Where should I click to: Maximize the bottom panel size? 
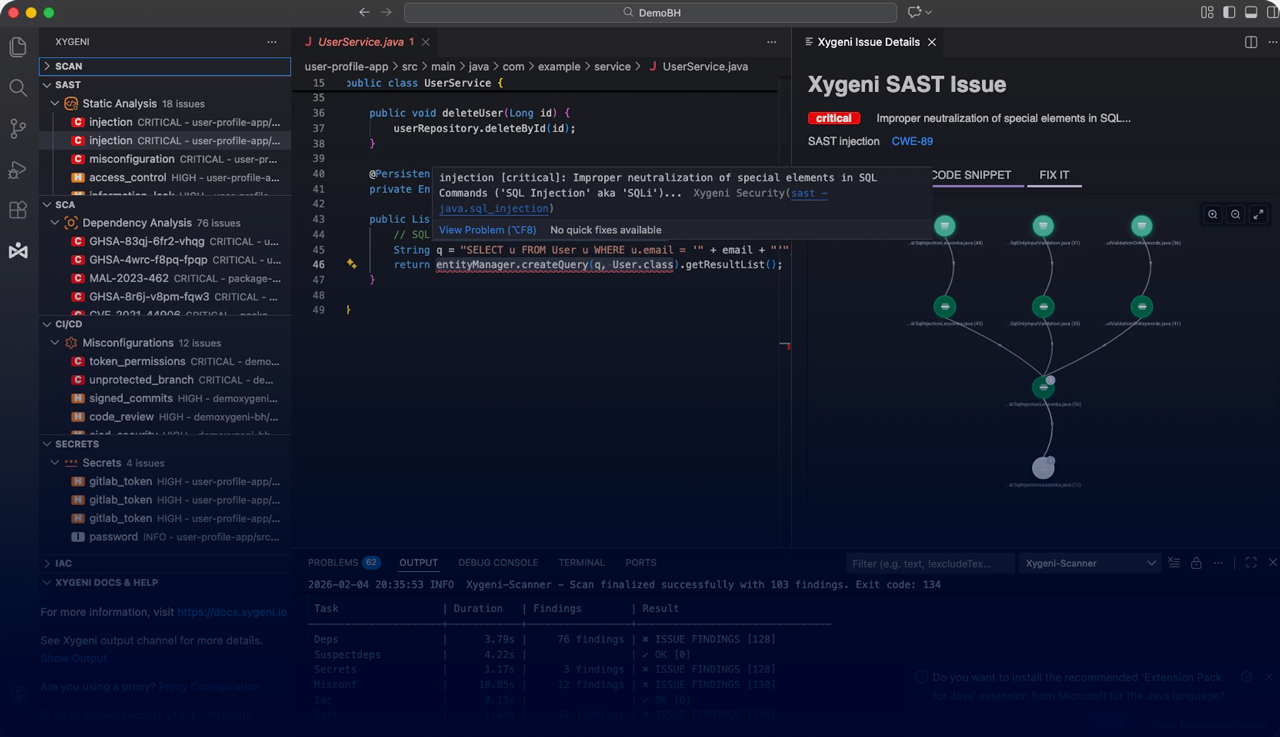pos(1251,563)
